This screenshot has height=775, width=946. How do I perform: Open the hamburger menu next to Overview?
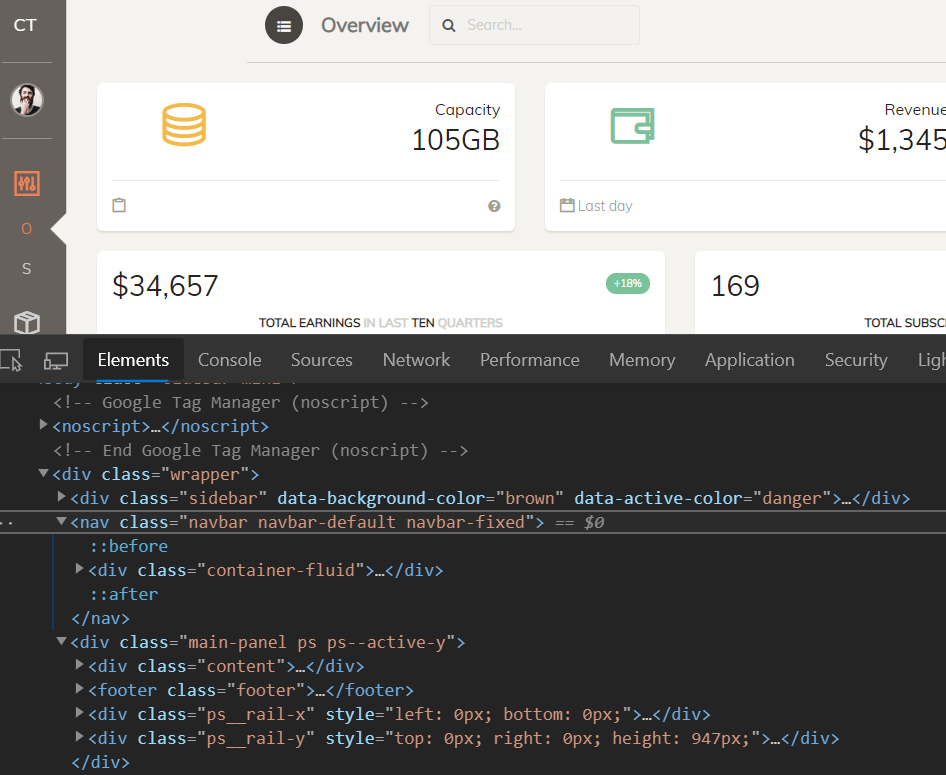point(284,25)
